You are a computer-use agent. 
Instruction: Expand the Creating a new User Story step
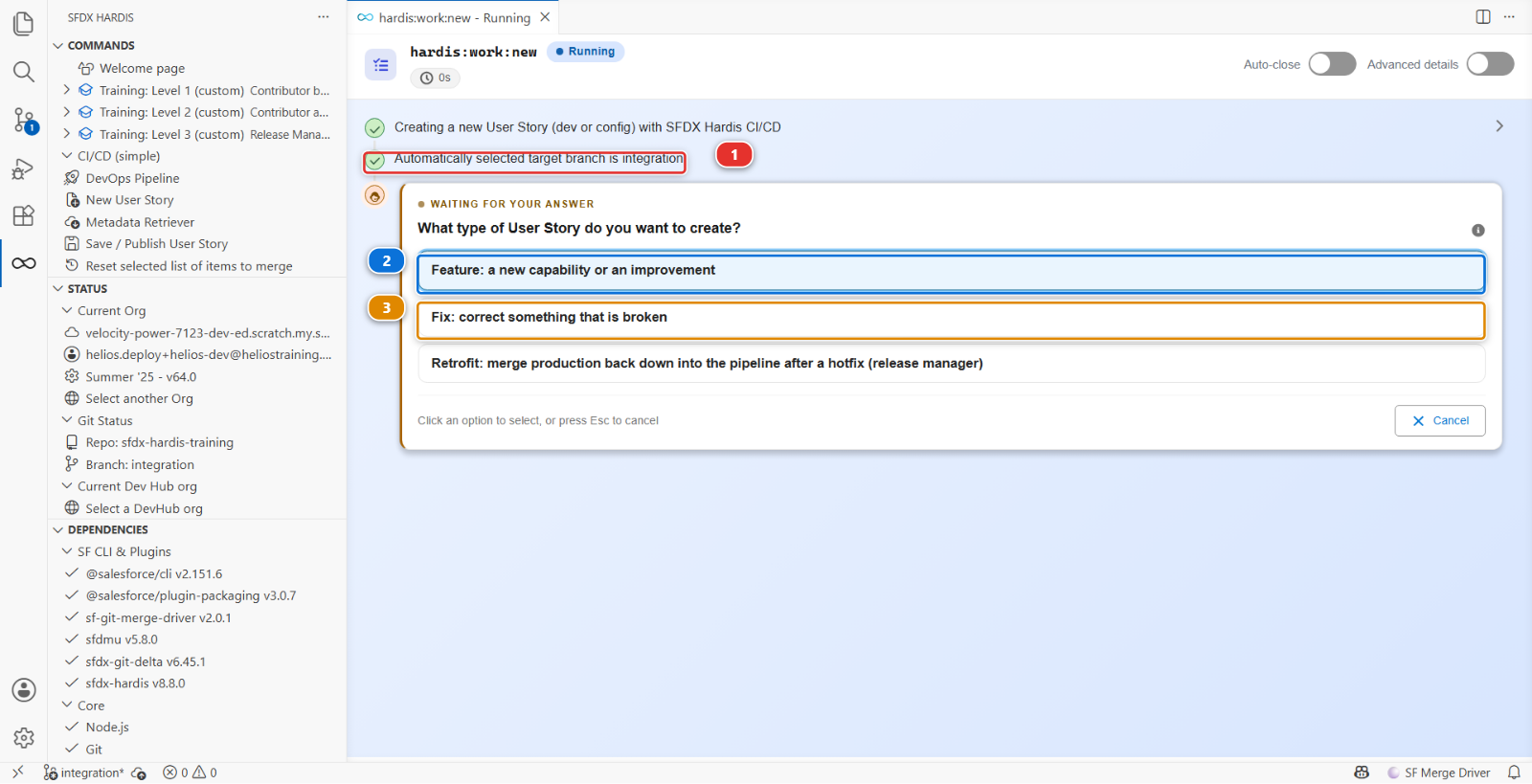point(1499,126)
